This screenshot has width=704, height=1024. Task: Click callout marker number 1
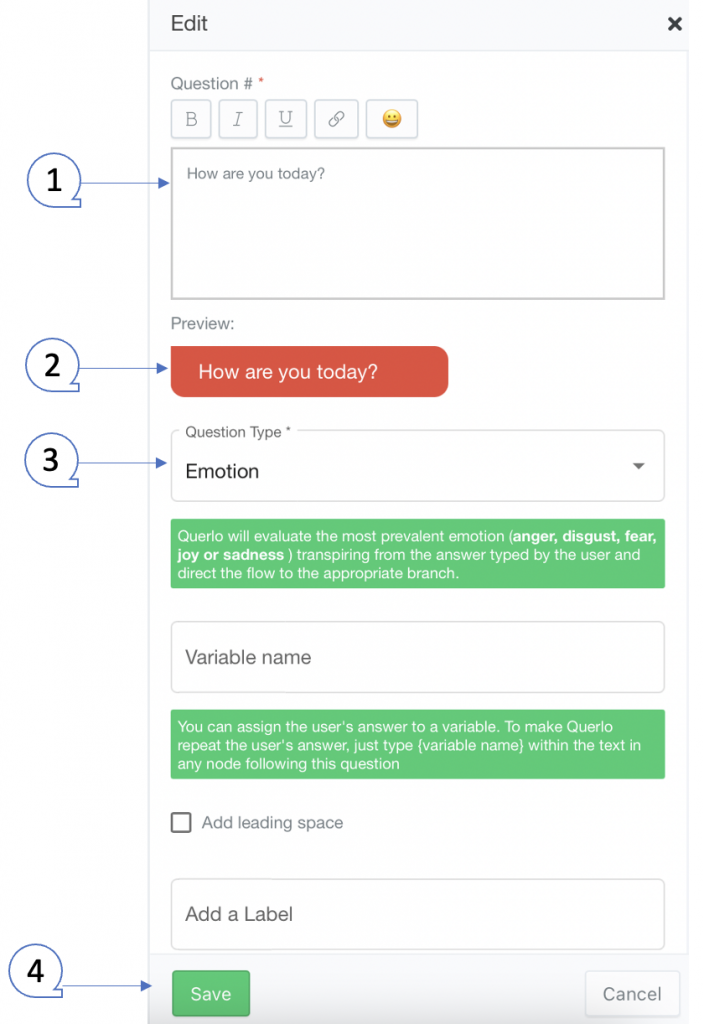54,180
